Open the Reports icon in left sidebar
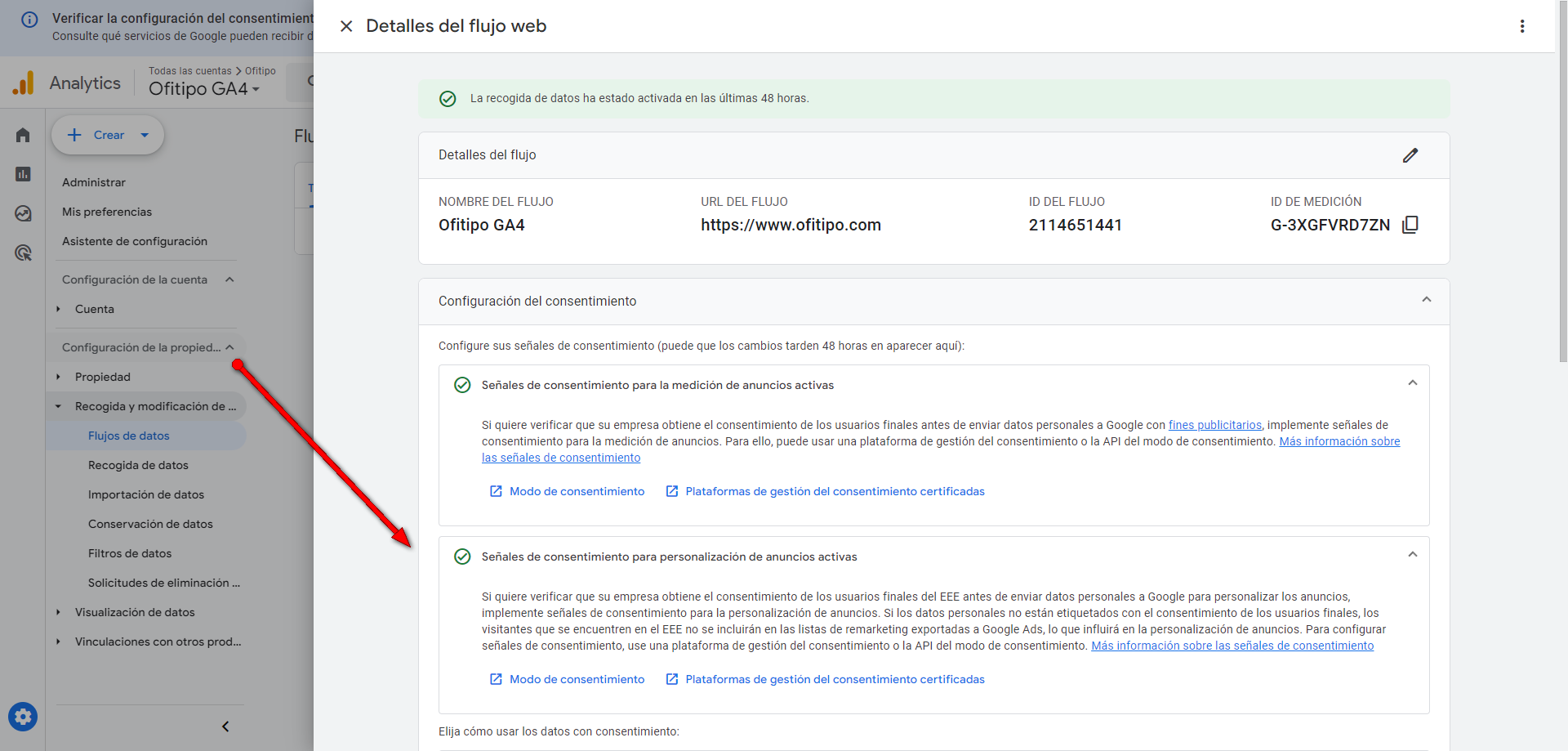This screenshot has width=1568, height=751. (23, 174)
